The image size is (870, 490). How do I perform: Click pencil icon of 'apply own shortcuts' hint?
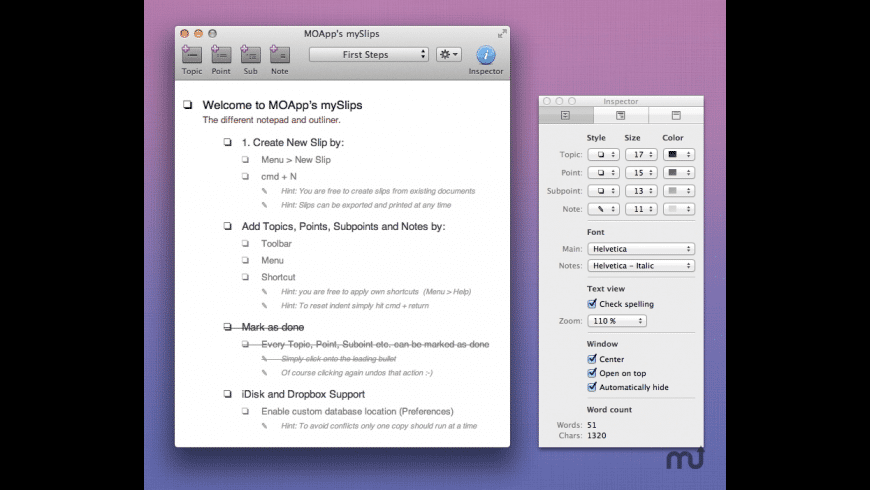click(x=265, y=291)
